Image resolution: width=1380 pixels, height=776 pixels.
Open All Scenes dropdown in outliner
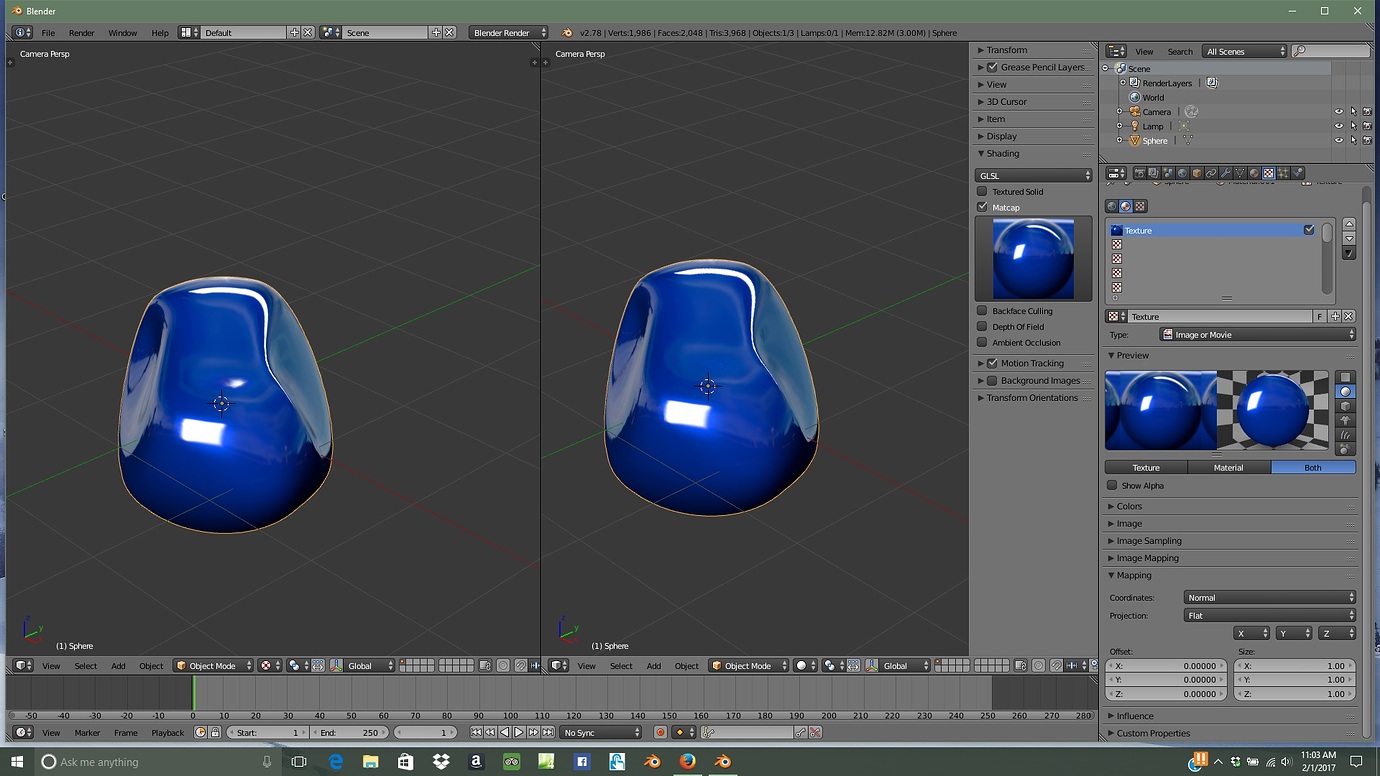click(1244, 51)
